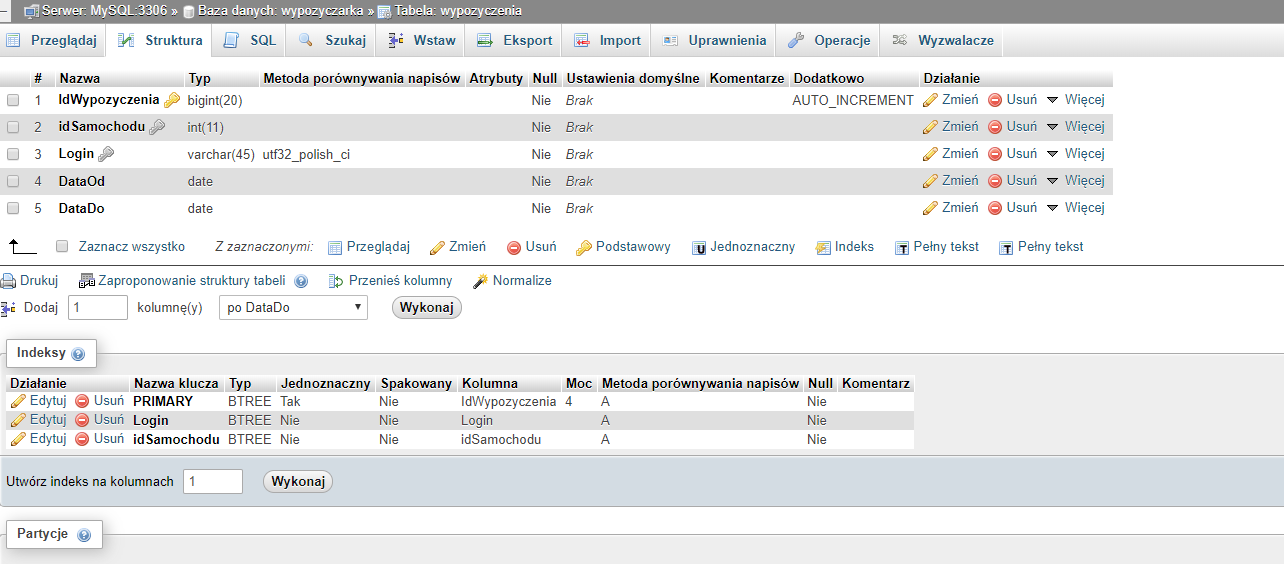Focus the number of columns to add field
The height and width of the screenshot is (564, 1284).
(x=98, y=307)
